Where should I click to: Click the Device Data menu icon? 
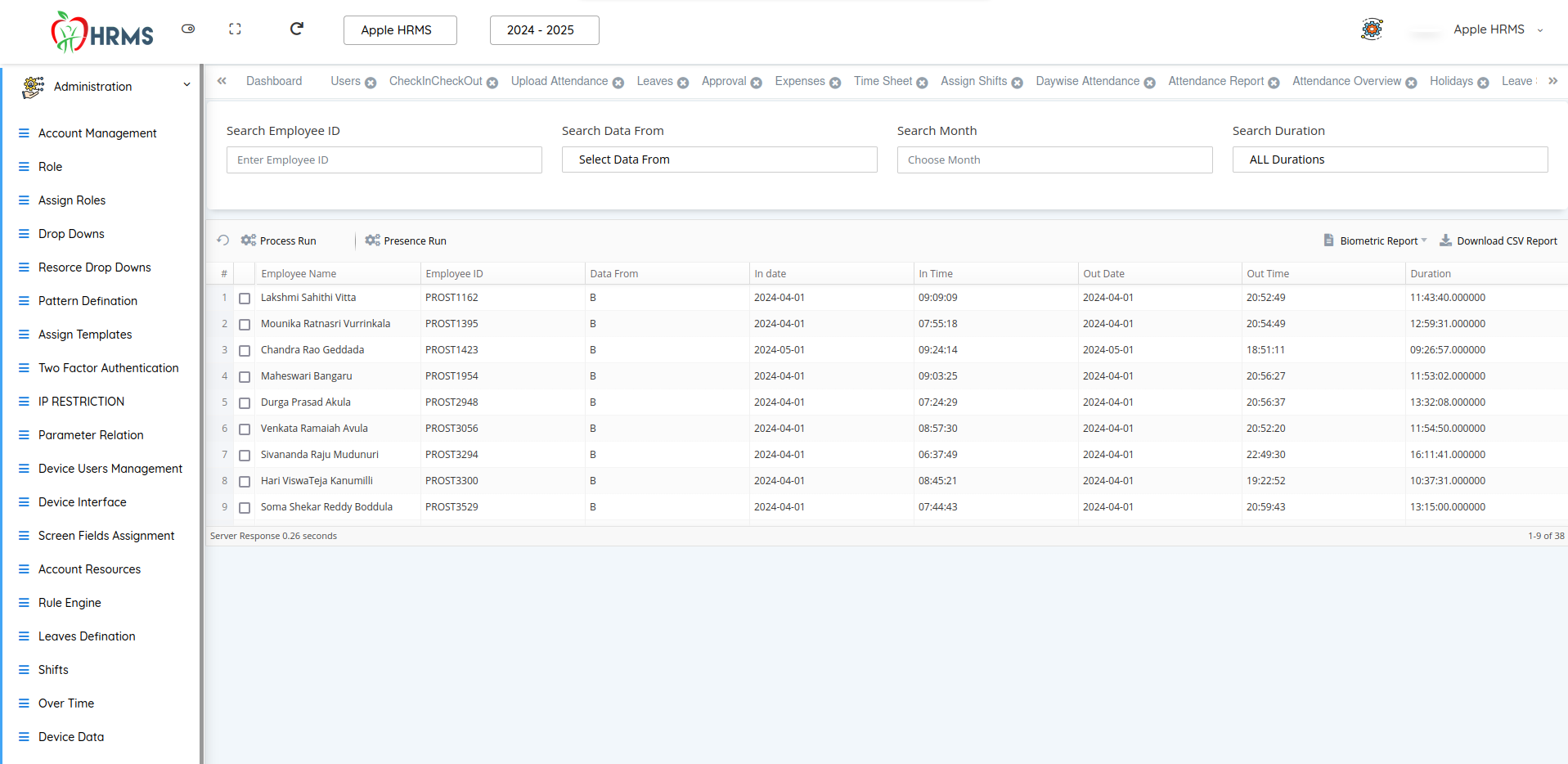pyautogui.click(x=24, y=736)
